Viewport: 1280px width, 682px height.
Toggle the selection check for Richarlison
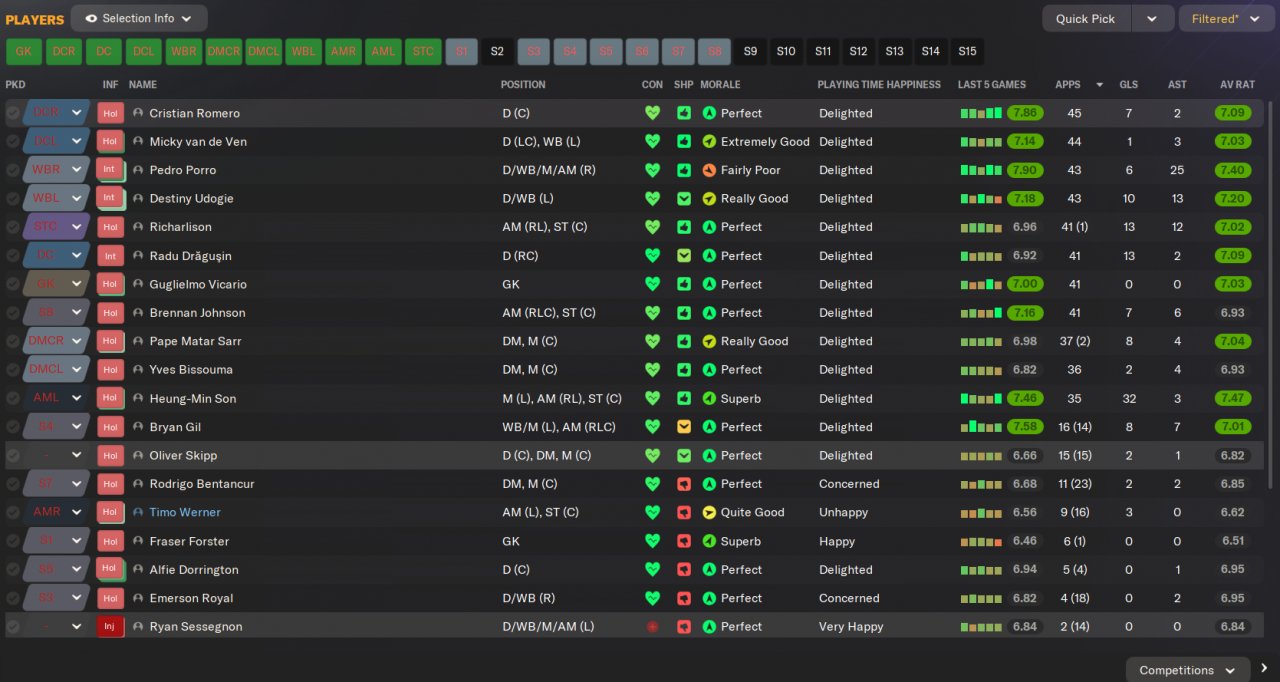click(x=13, y=227)
